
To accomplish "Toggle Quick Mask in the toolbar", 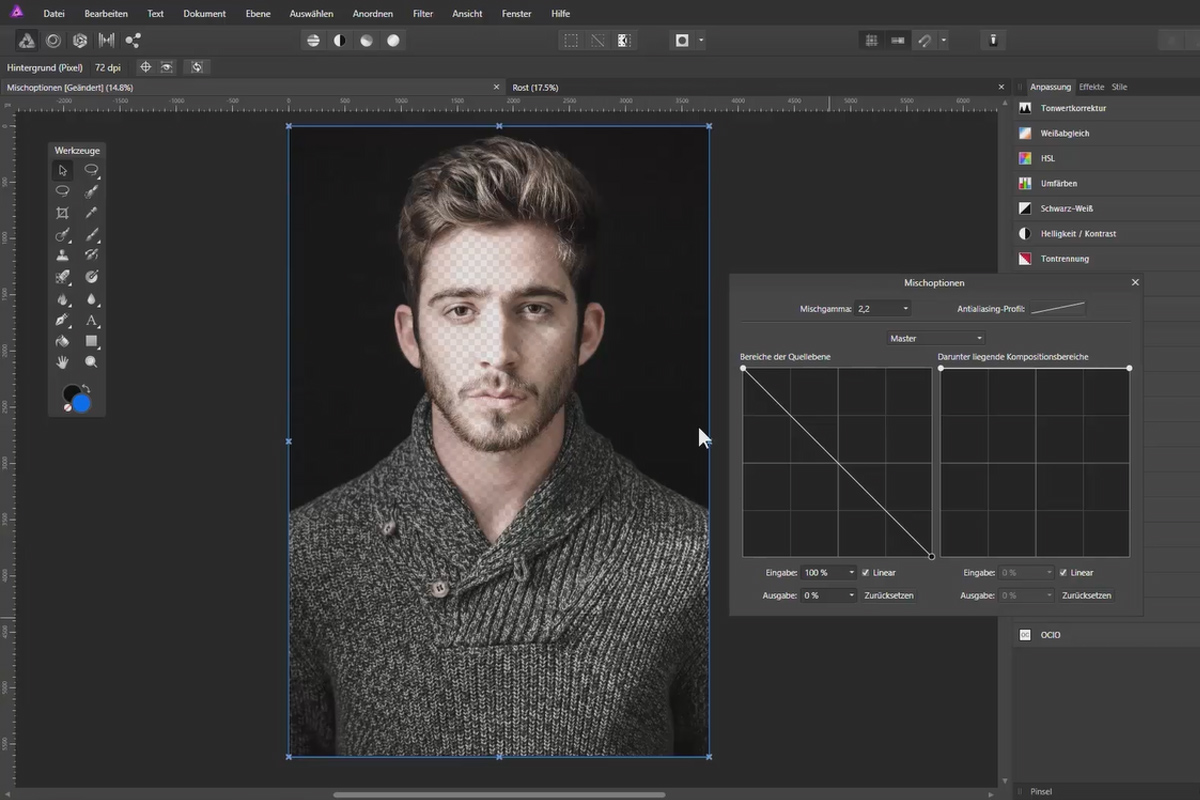I will [683, 40].
